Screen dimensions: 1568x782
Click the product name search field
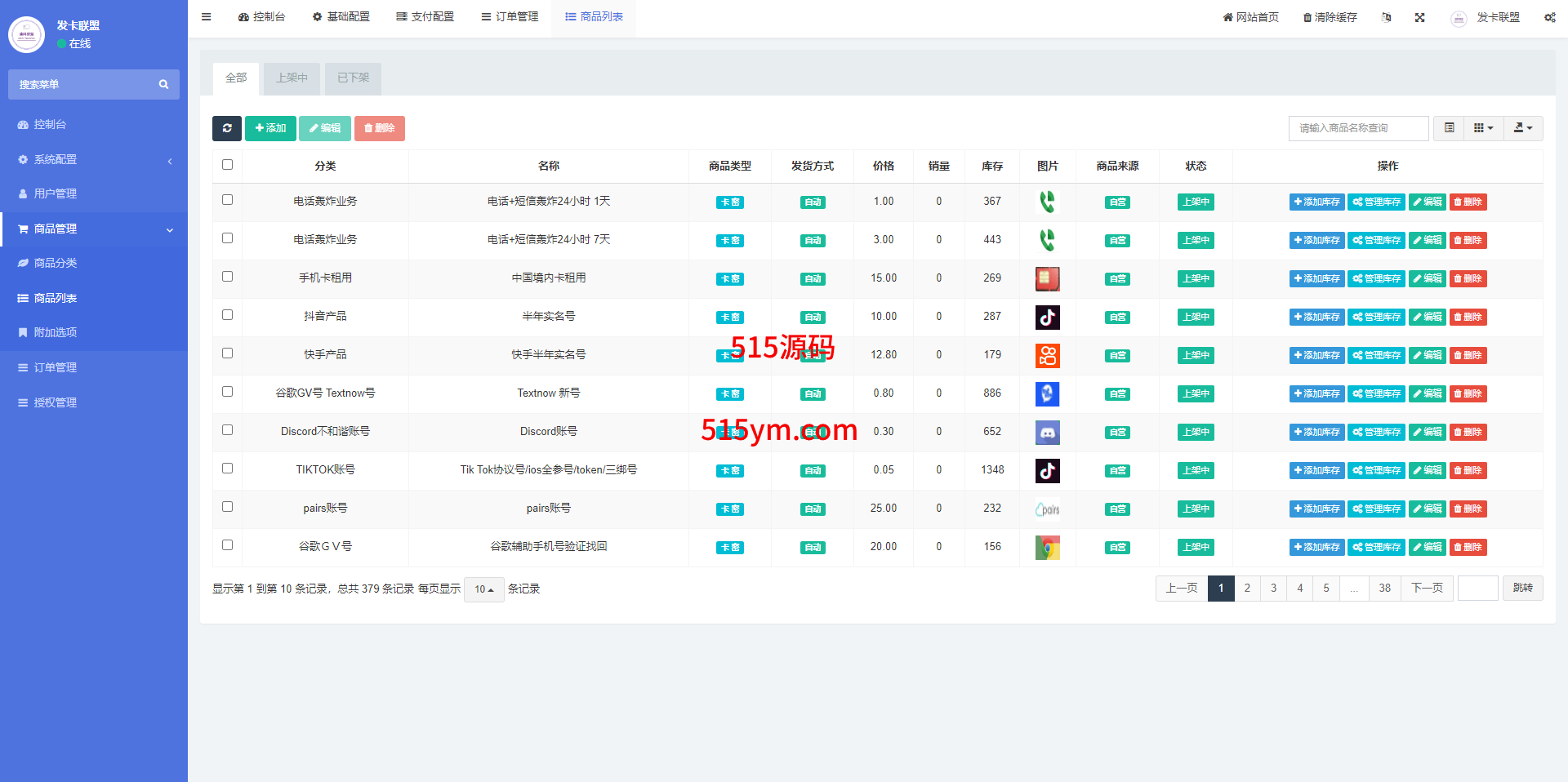[1358, 128]
